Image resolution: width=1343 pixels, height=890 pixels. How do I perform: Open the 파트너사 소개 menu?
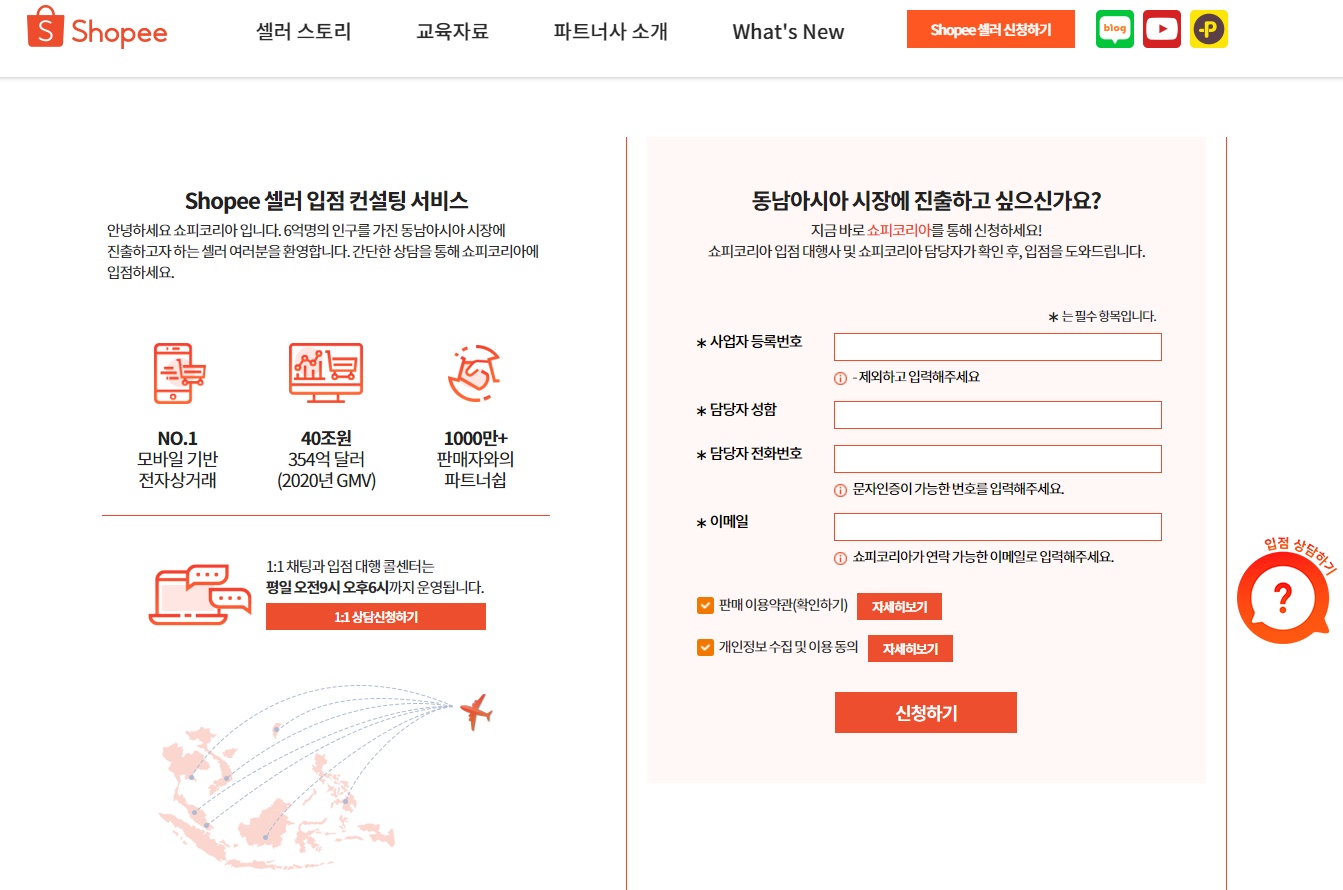point(610,31)
